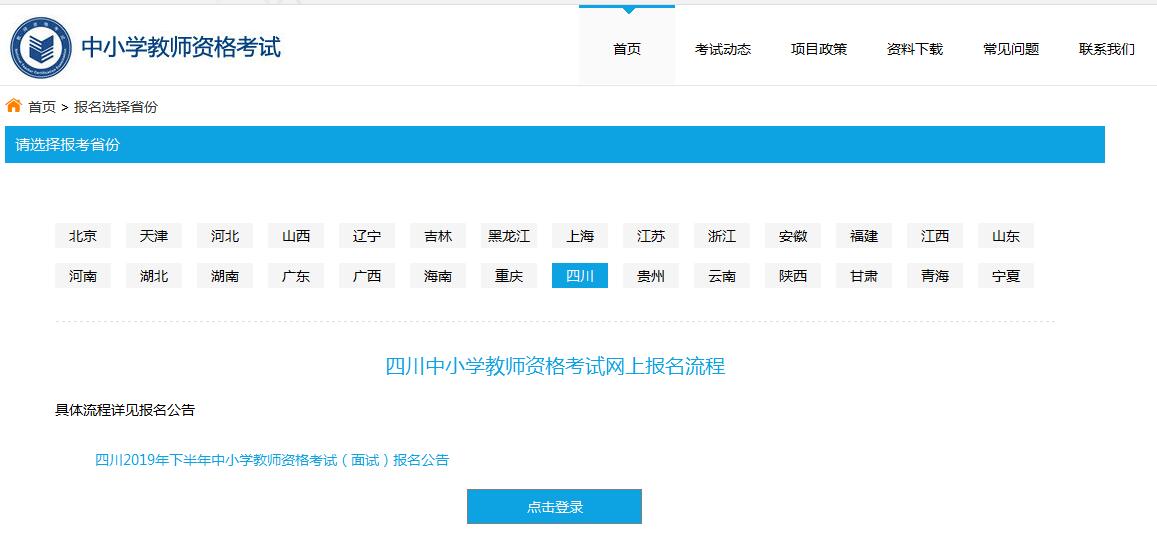1157x550 pixels.
Task: Click the 首页 breadcrumb link
Action: point(42,107)
